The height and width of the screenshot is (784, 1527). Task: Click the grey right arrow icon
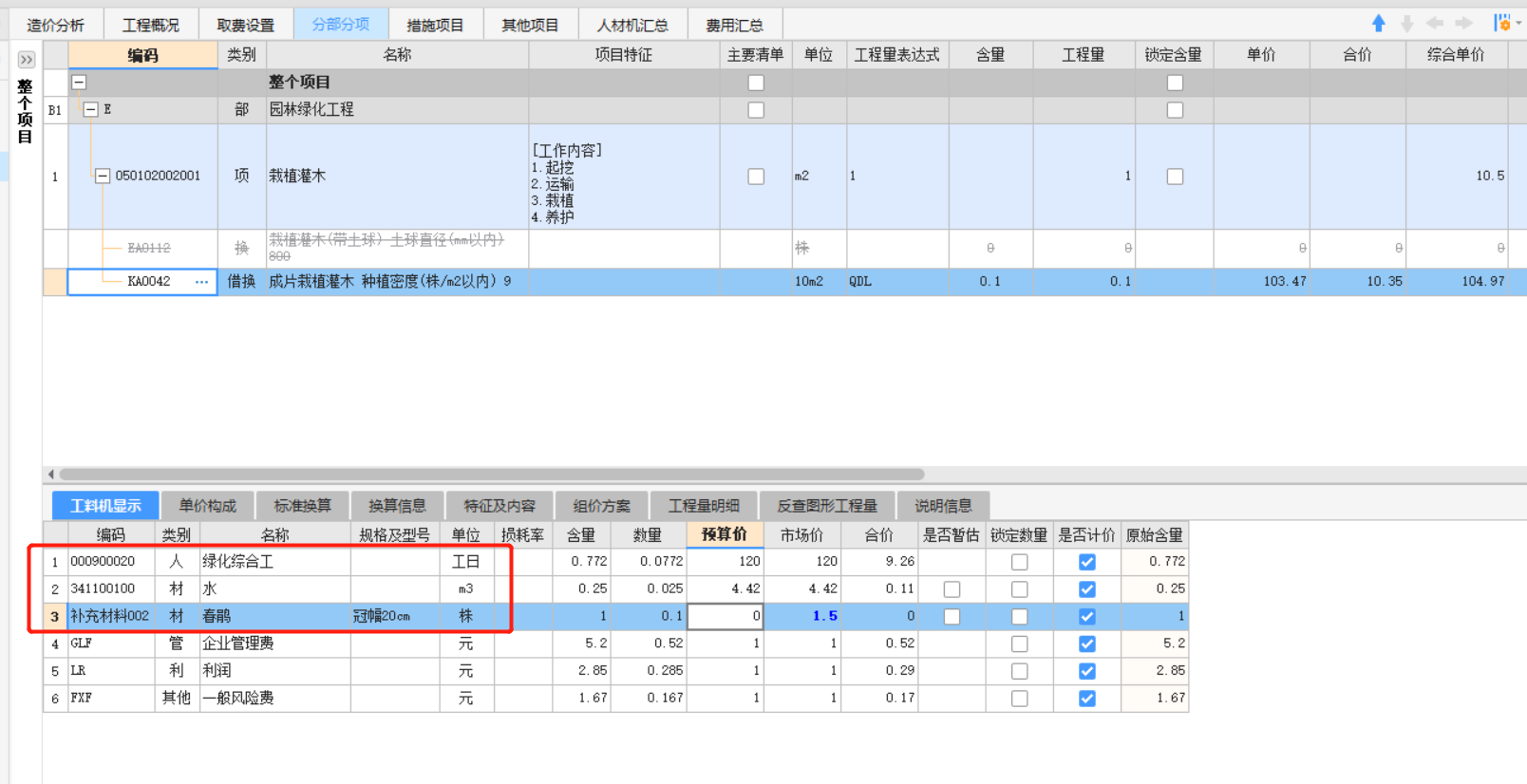tap(1463, 23)
